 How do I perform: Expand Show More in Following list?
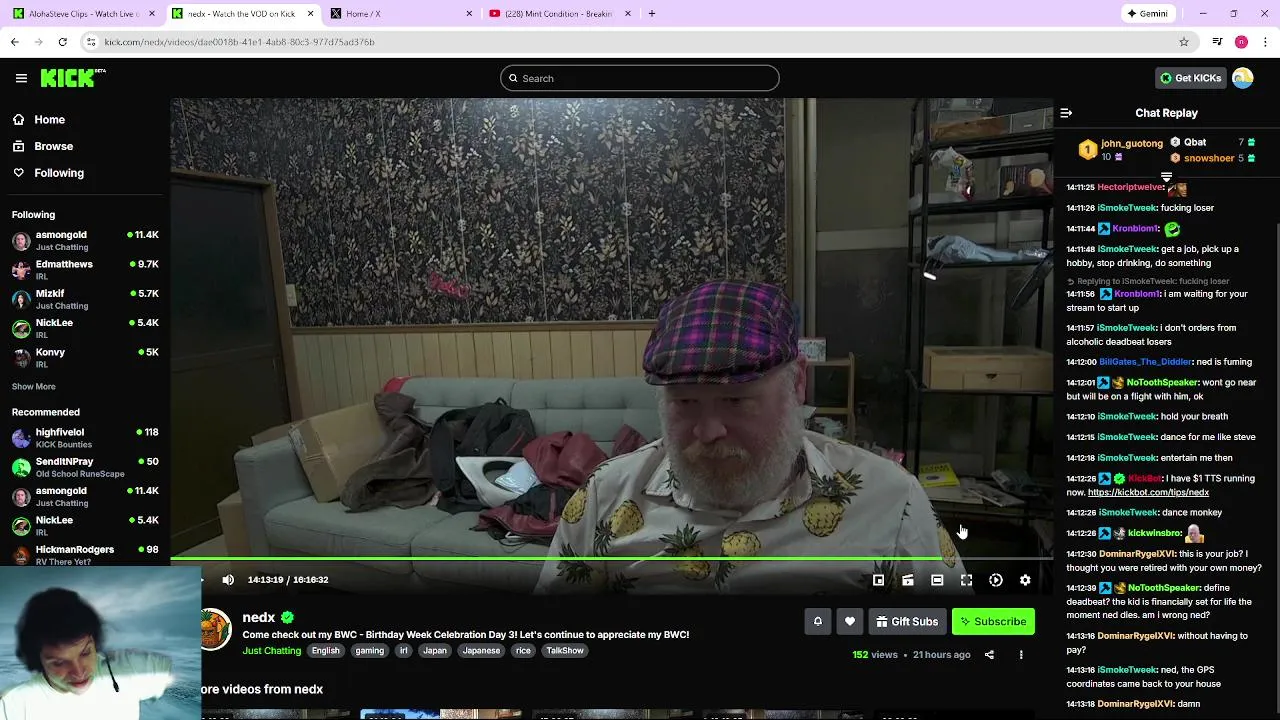tap(34, 387)
